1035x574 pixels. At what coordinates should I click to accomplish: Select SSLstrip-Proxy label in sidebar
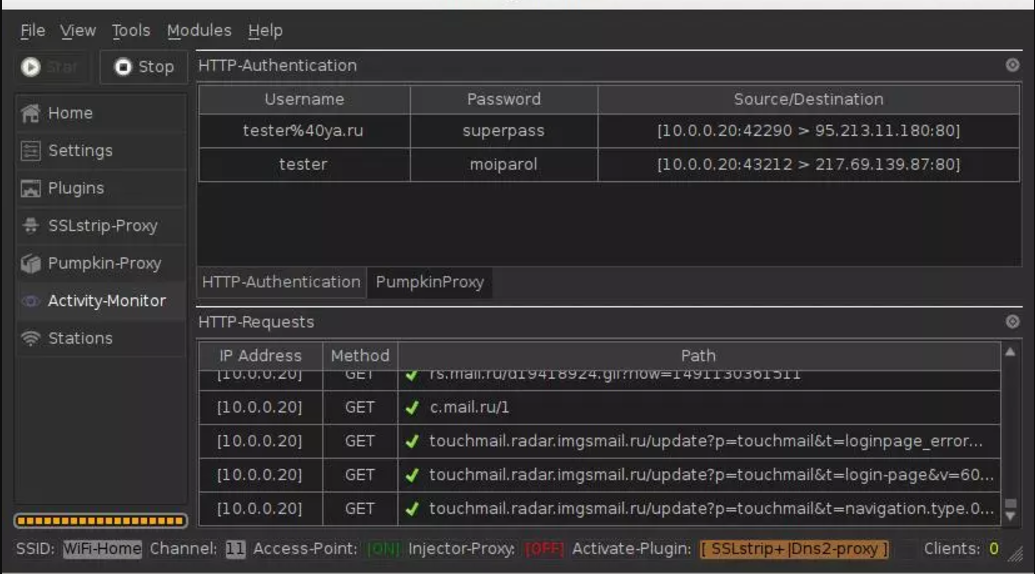click(x=103, y=226)
